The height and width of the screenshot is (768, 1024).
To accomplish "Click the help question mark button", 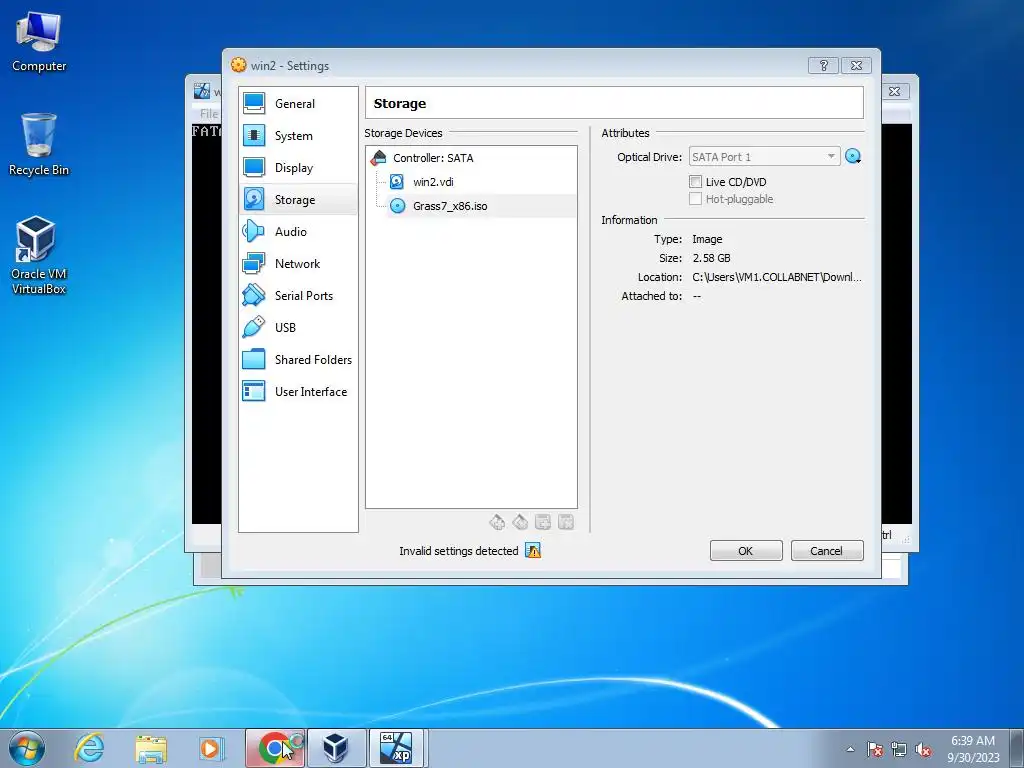I will tap(824, 65).
